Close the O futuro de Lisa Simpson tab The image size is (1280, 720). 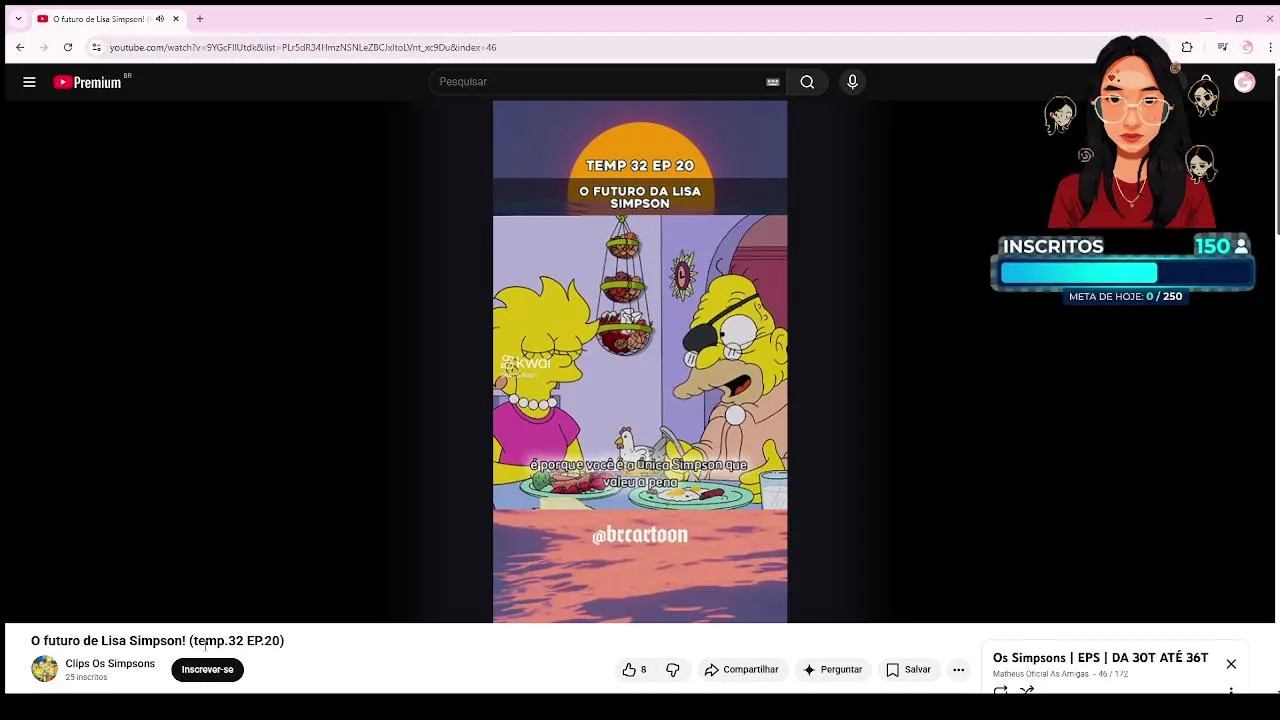coord(176,19)
